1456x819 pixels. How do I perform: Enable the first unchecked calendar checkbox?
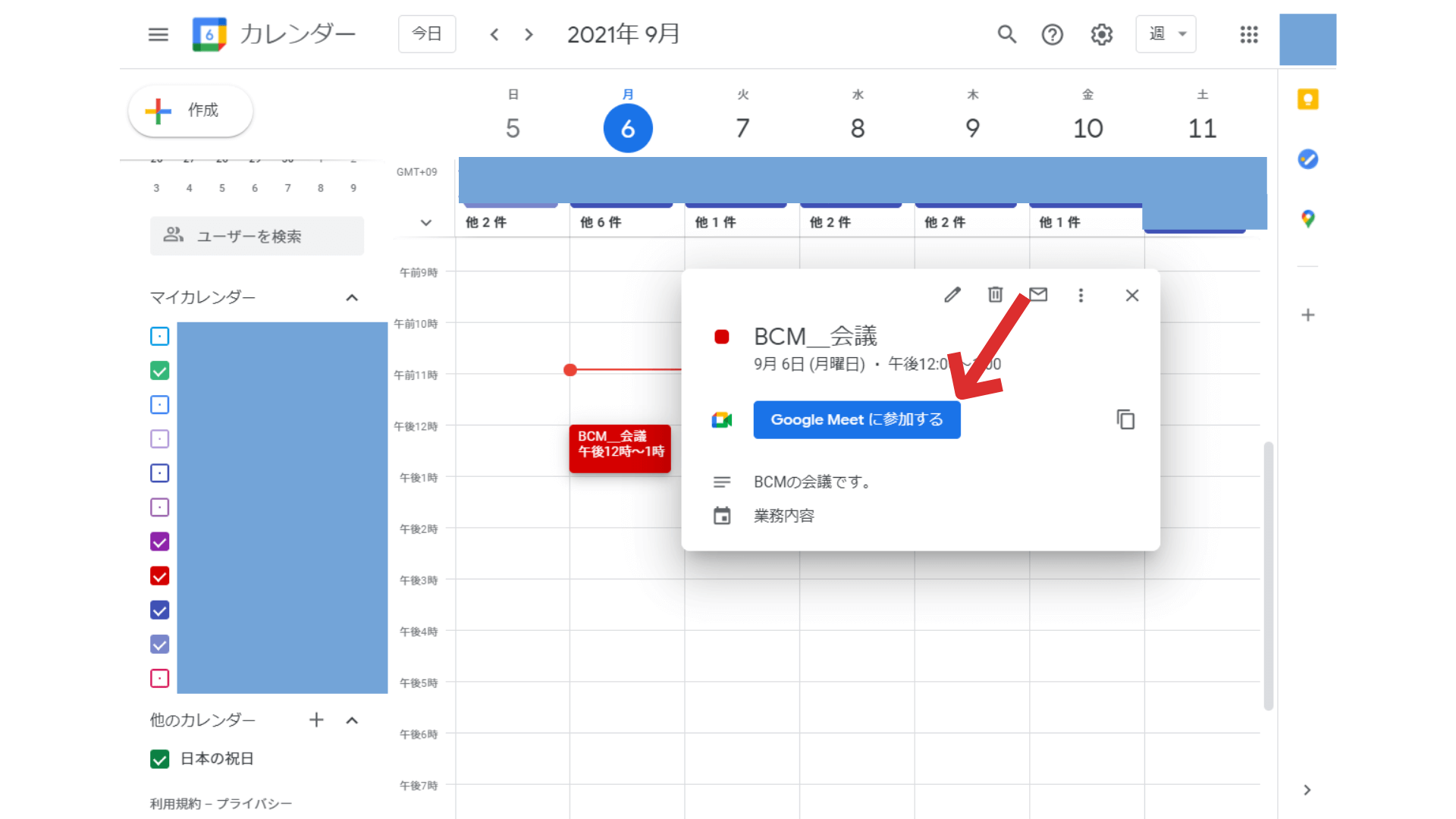[159, 336]
